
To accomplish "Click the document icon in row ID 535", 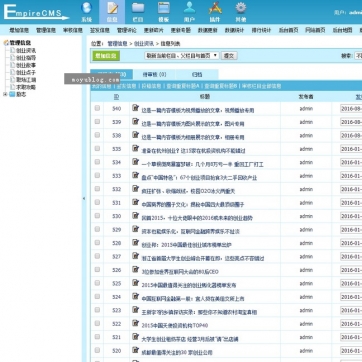I will click(x=135, y=148).
